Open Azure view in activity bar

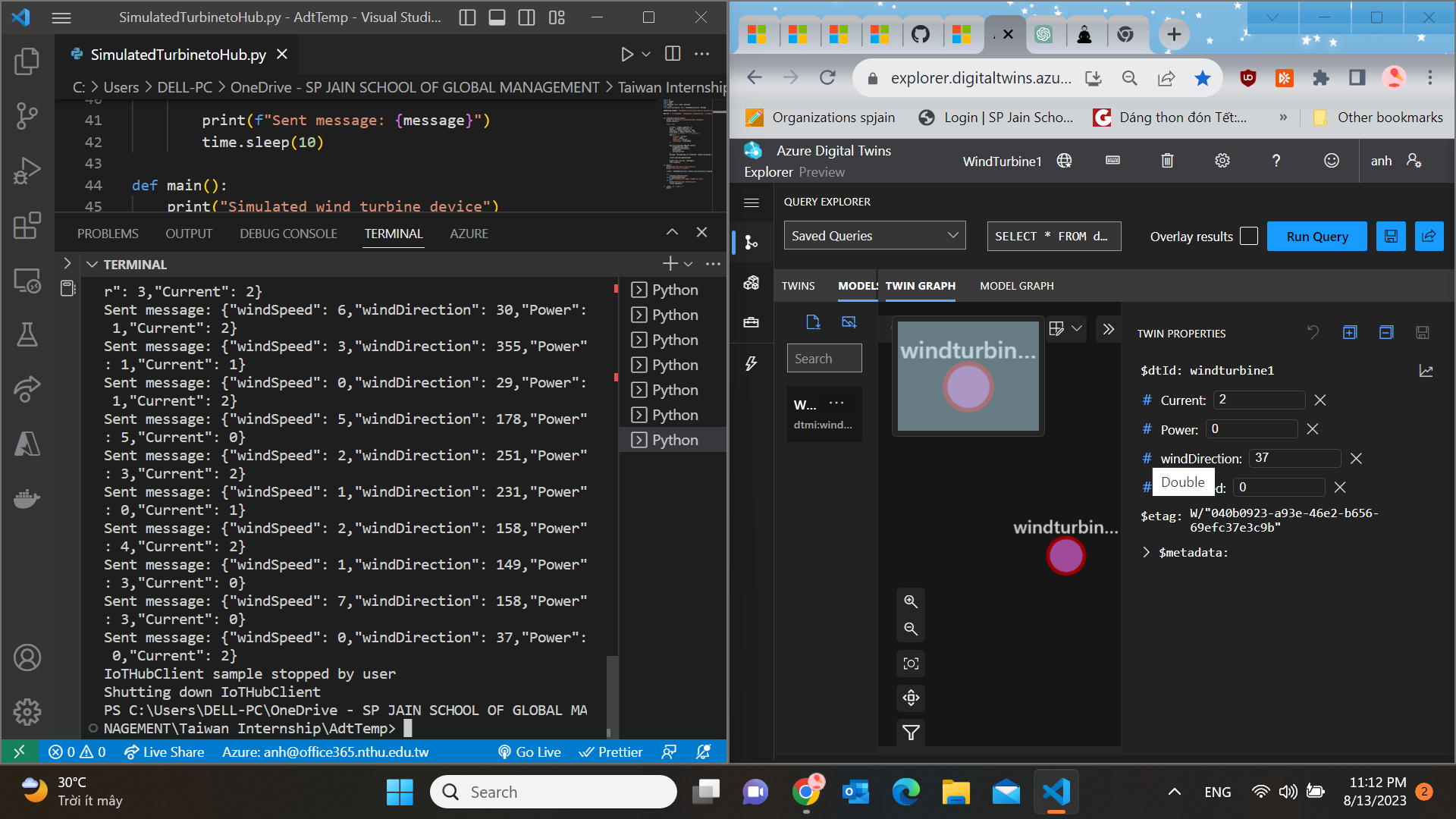point(27,444)
